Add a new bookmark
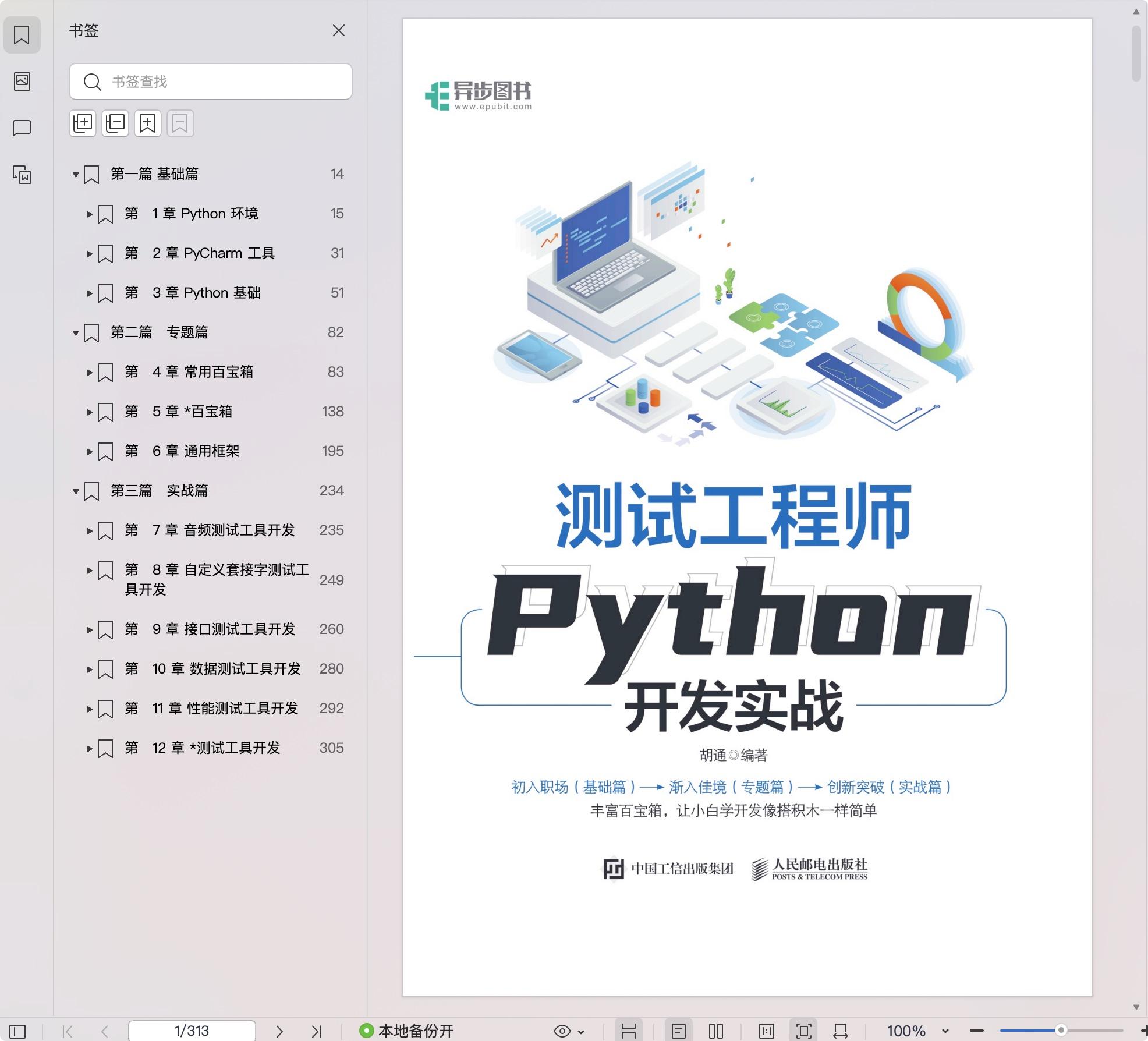This screenshot has height=1041, width=1148. click(x=148, y=123)
